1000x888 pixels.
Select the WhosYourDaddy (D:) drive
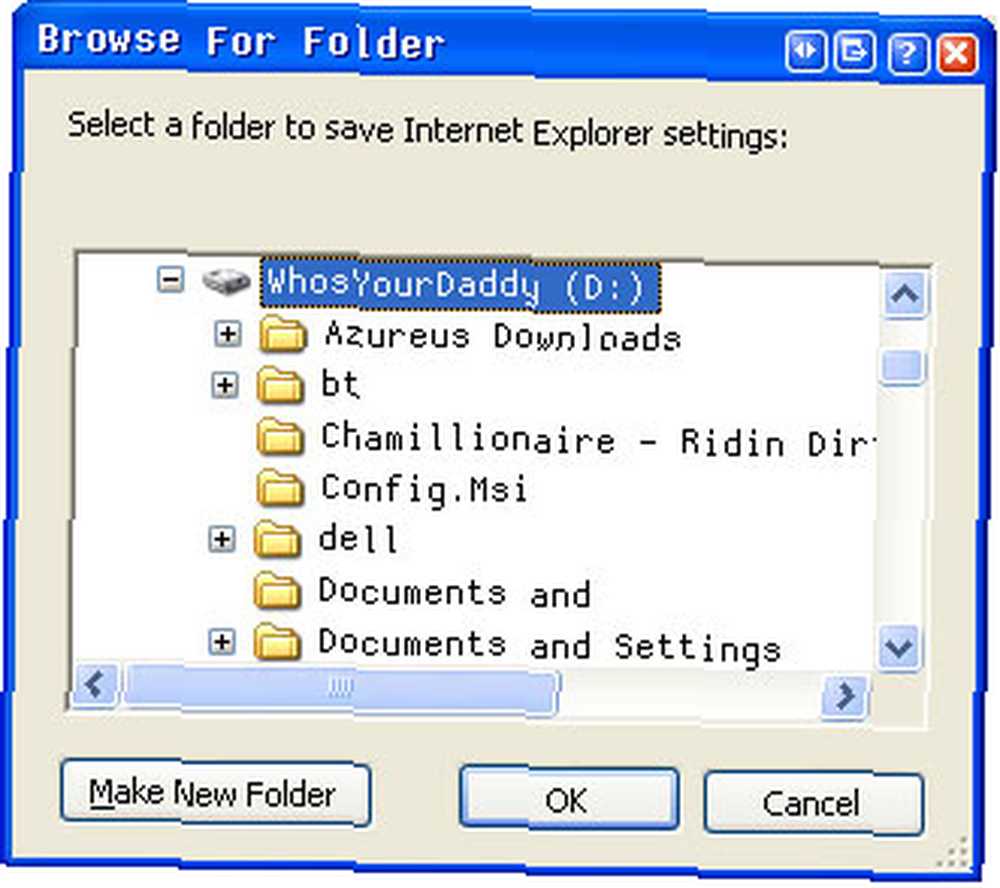click(460, 285)
